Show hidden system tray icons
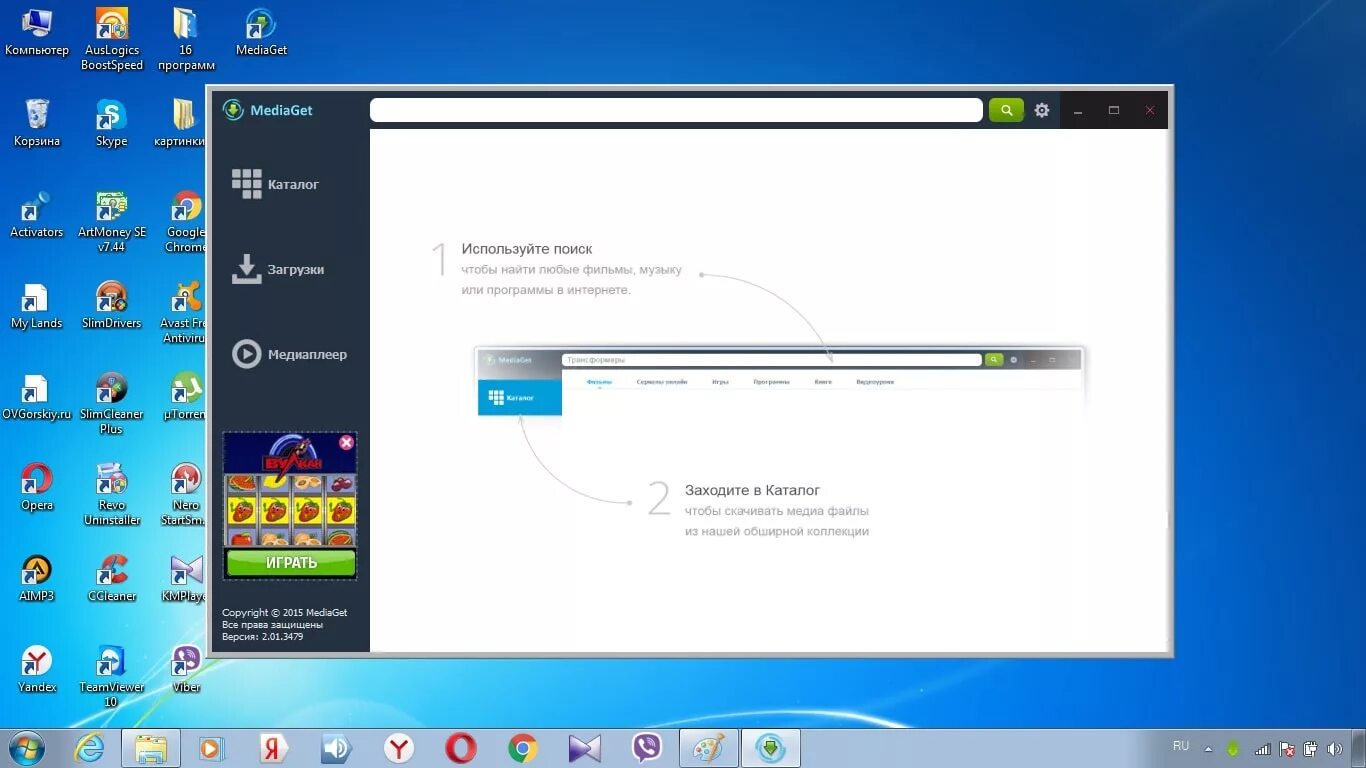The image size is (1366, 768). [1208, 748]
